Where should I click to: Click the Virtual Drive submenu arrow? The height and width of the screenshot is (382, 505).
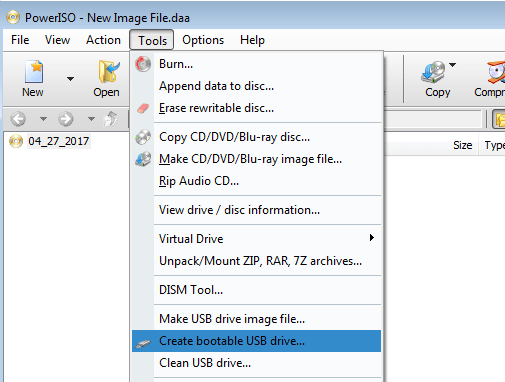pos(372,238)
